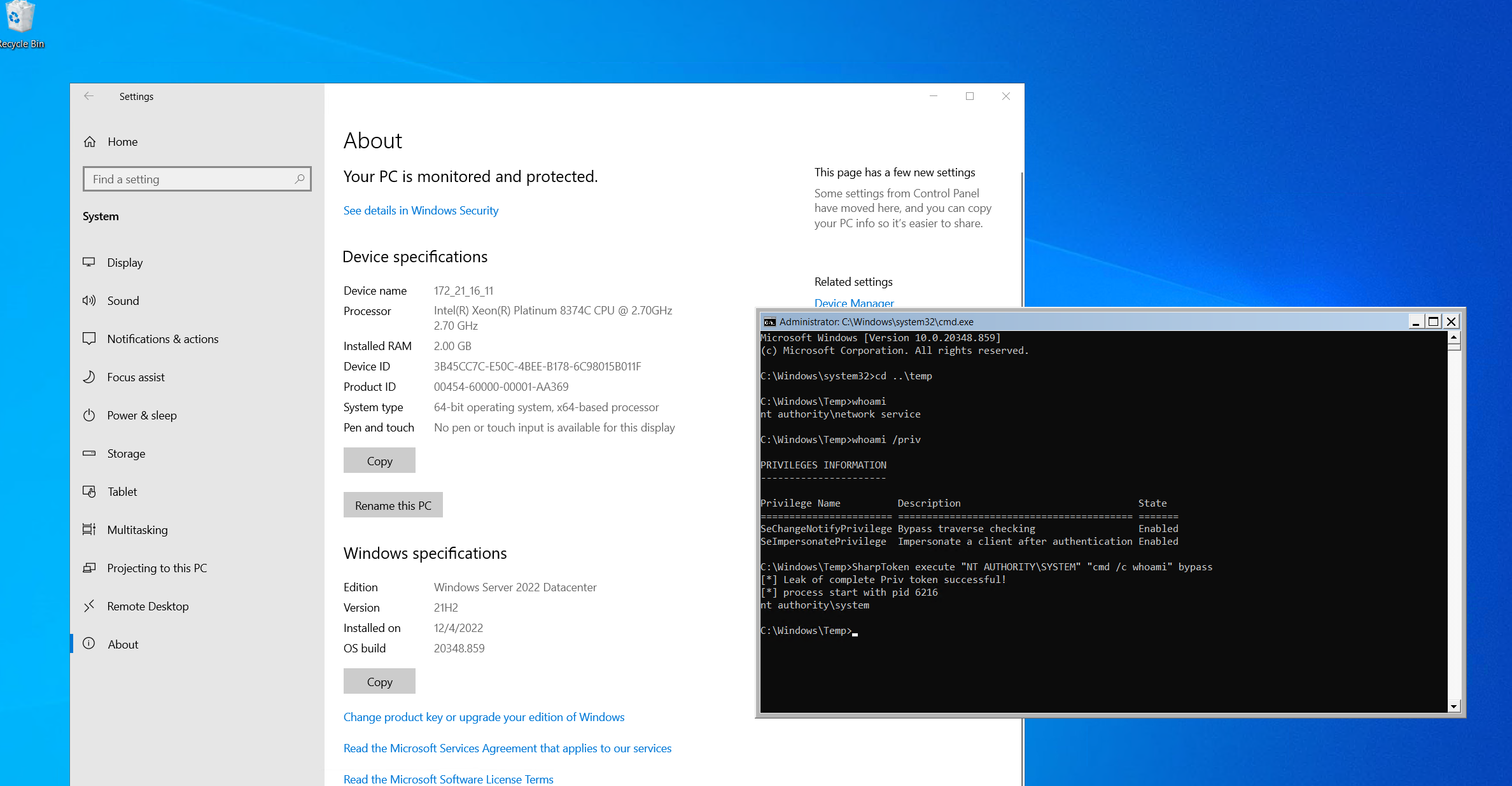Open Projecting to this PC settings
The height and width of the screenshot is (786, 1512).
pos(197,568)
